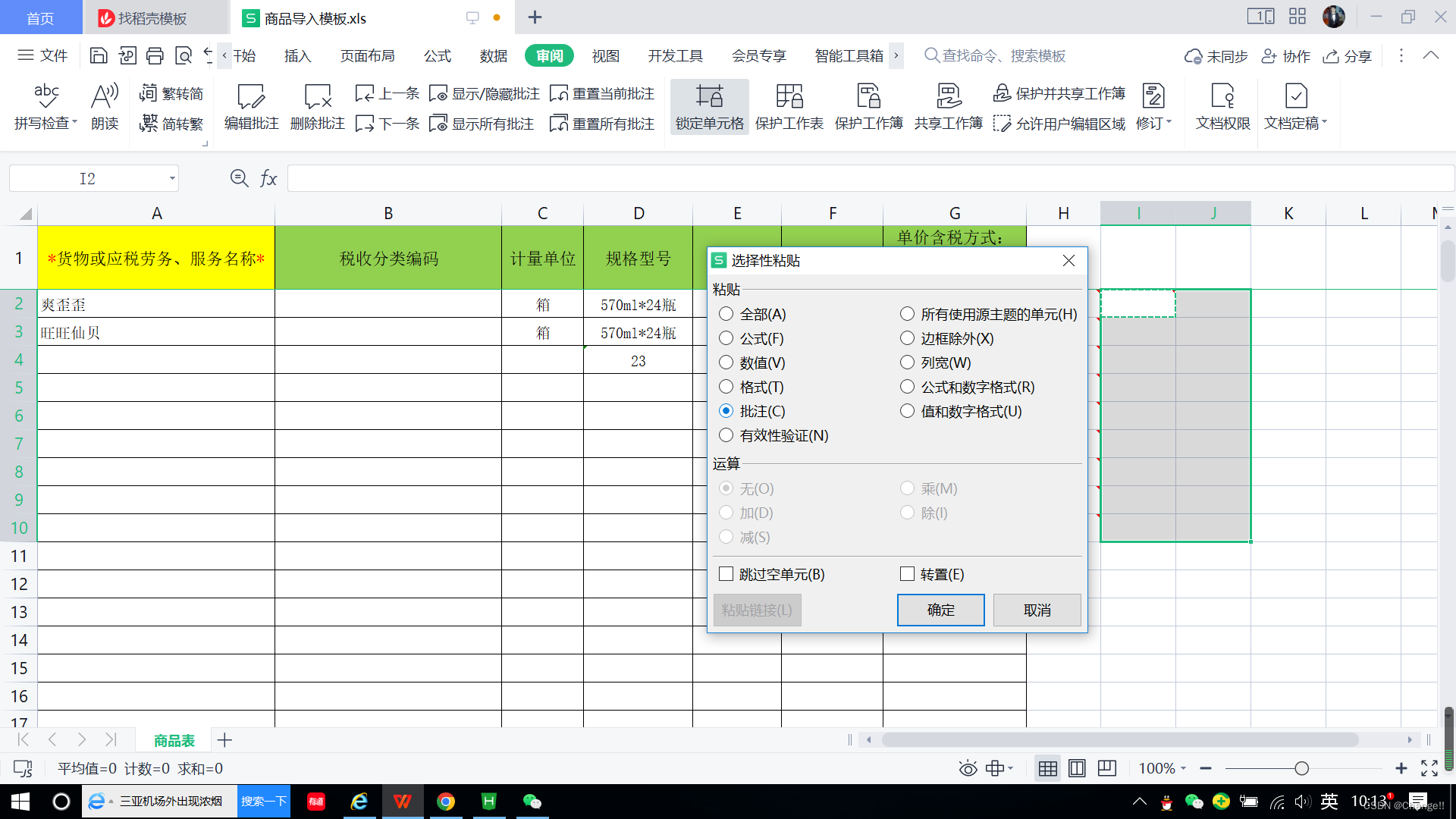The height and width of the screenshot is (819, 1456).
Task: Click the Read Aloud (朗读) icon
Action: point(105,96)
